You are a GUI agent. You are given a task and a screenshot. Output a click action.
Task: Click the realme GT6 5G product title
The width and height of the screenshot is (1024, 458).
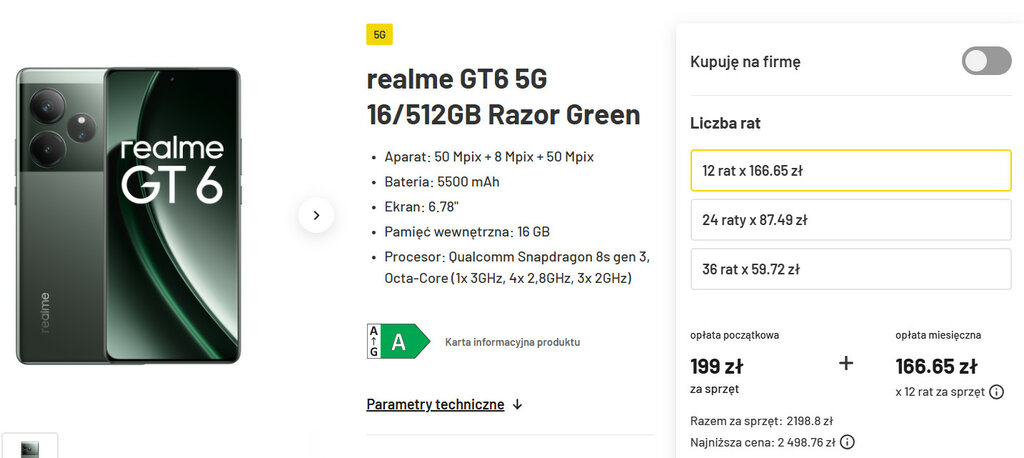(x=503, y=97)
